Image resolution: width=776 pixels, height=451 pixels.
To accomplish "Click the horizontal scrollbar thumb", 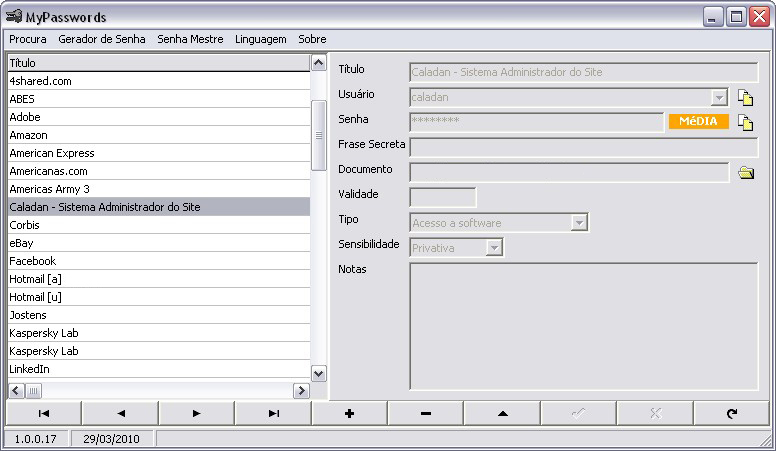I will [x=33, y=391].
